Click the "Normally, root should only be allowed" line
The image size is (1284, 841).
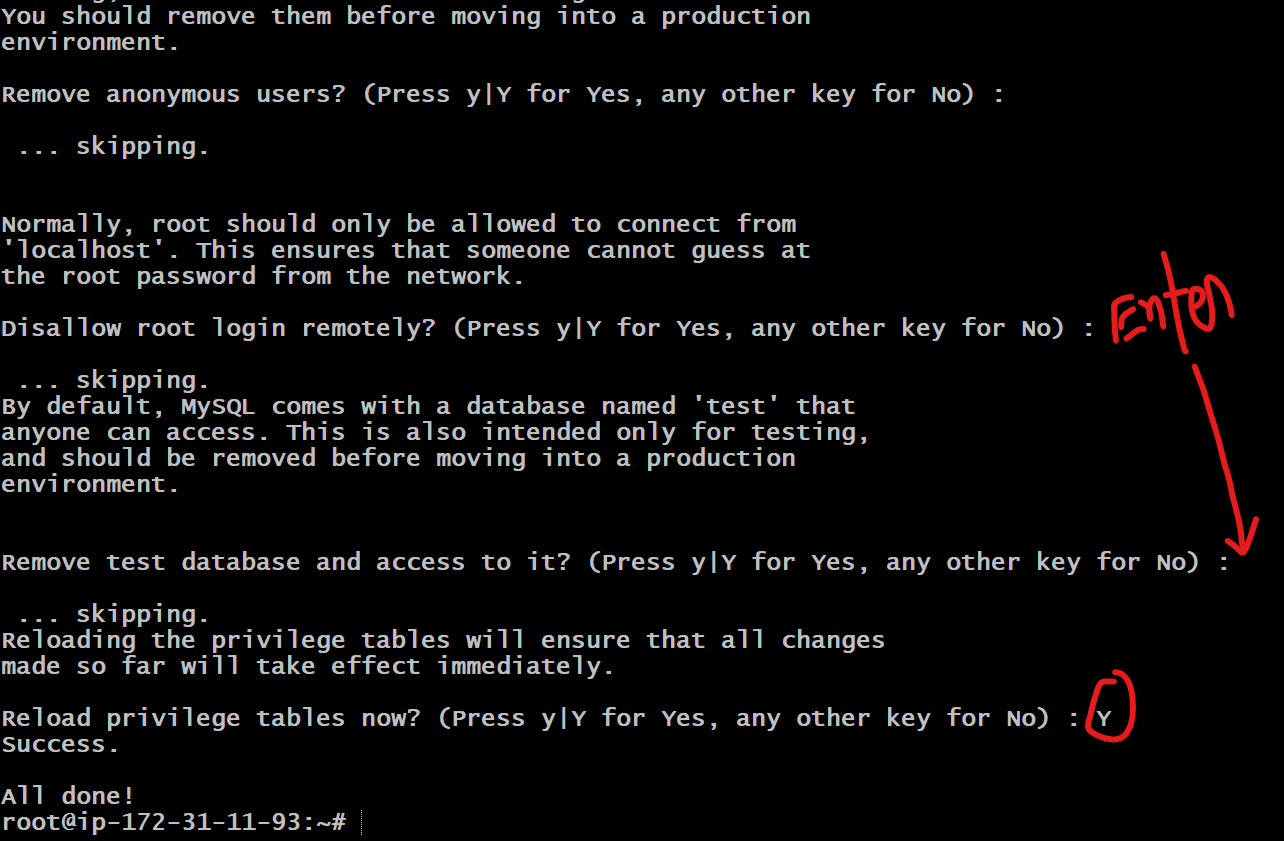point(398,224)
